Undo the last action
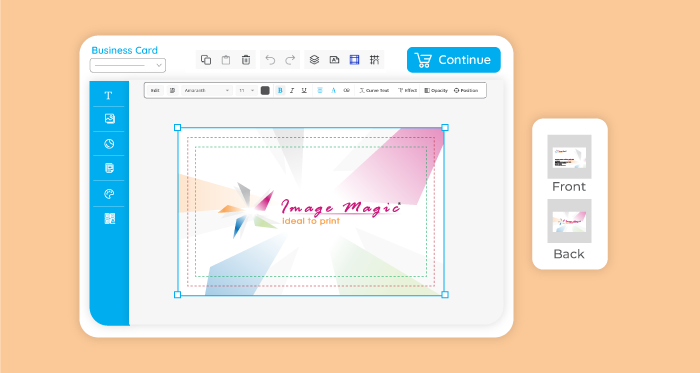 coord(270,60)
